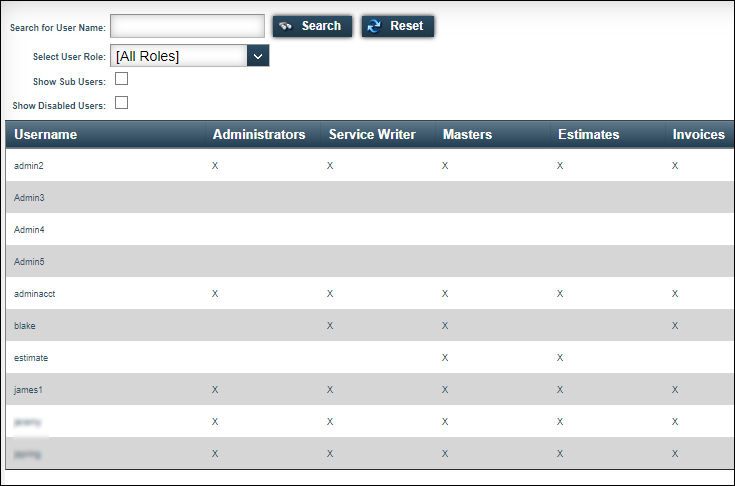Click james1's Invoices X mark
Viewport: 735px width, 486px height.
click(x=675, y=389)
